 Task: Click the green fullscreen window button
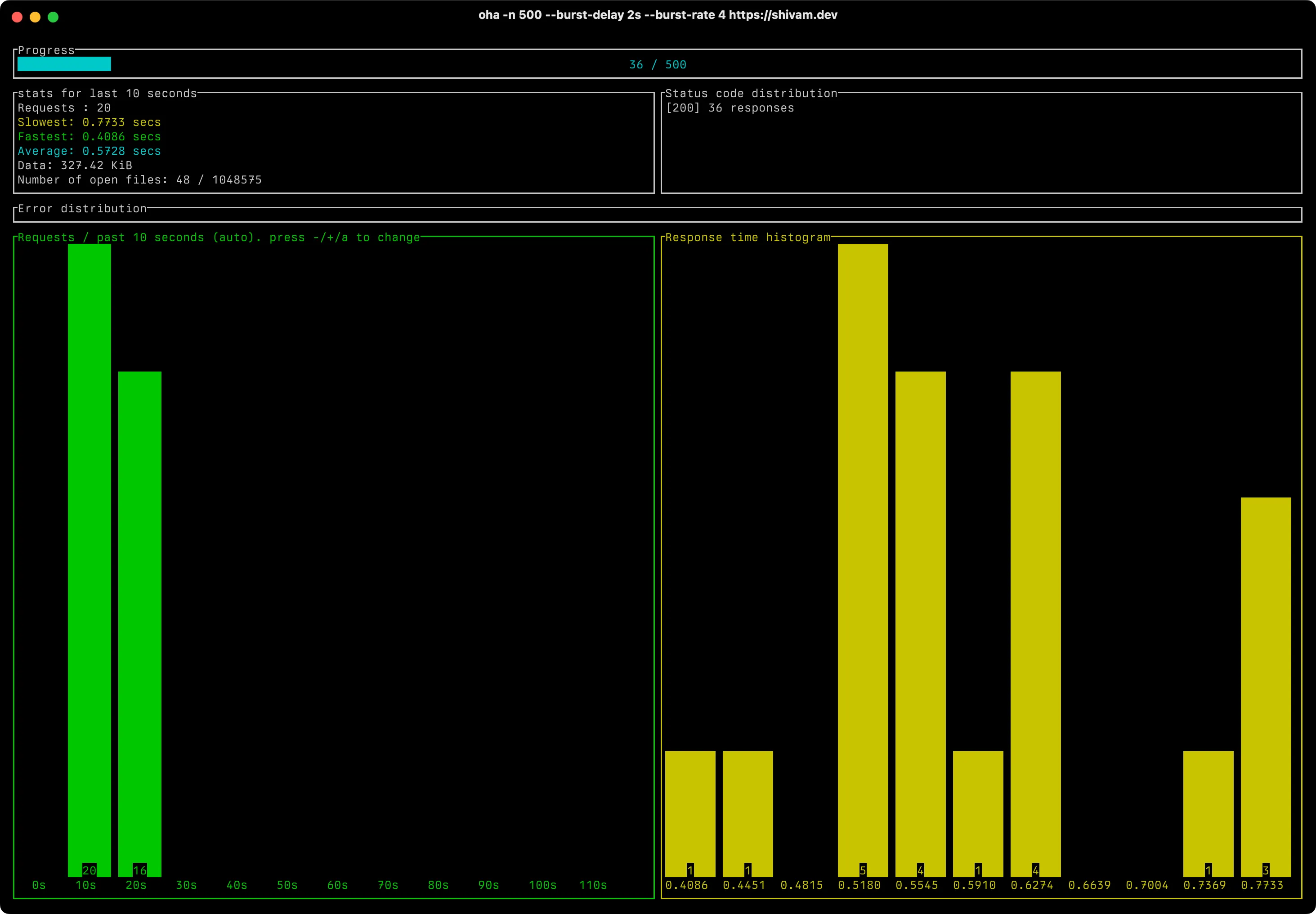click(x=53, y=17)
